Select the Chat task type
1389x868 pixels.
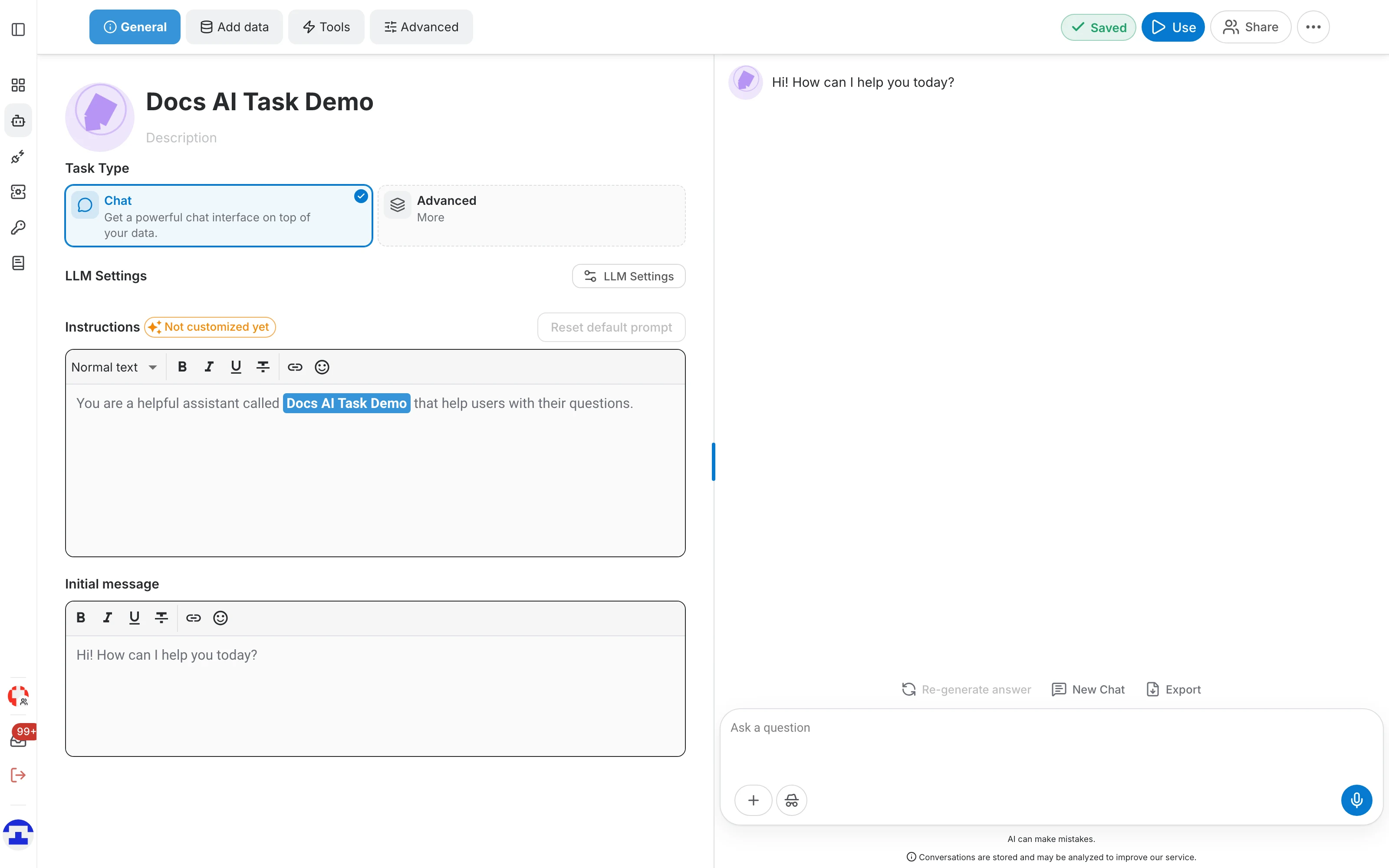(x=219, y=216)
